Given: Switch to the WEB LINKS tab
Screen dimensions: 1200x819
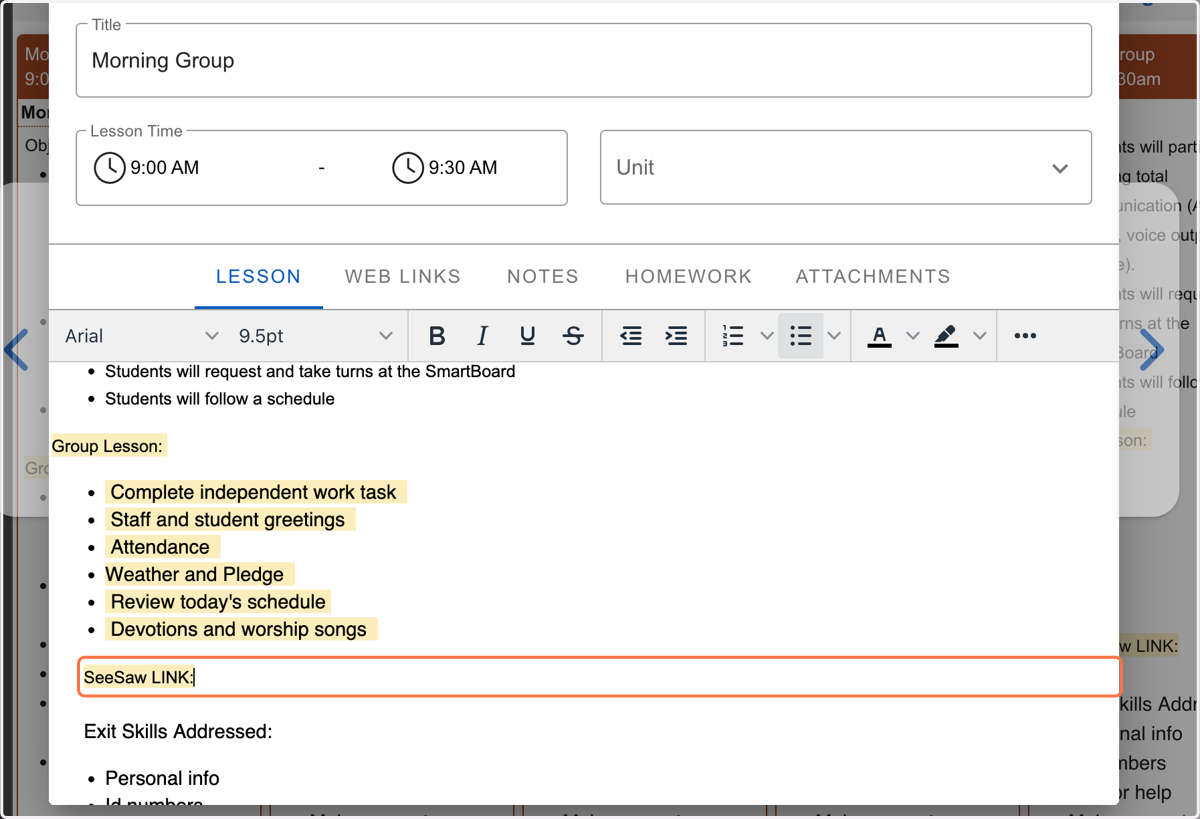Looking at the screenshot, I should click(x=403, y=277).
